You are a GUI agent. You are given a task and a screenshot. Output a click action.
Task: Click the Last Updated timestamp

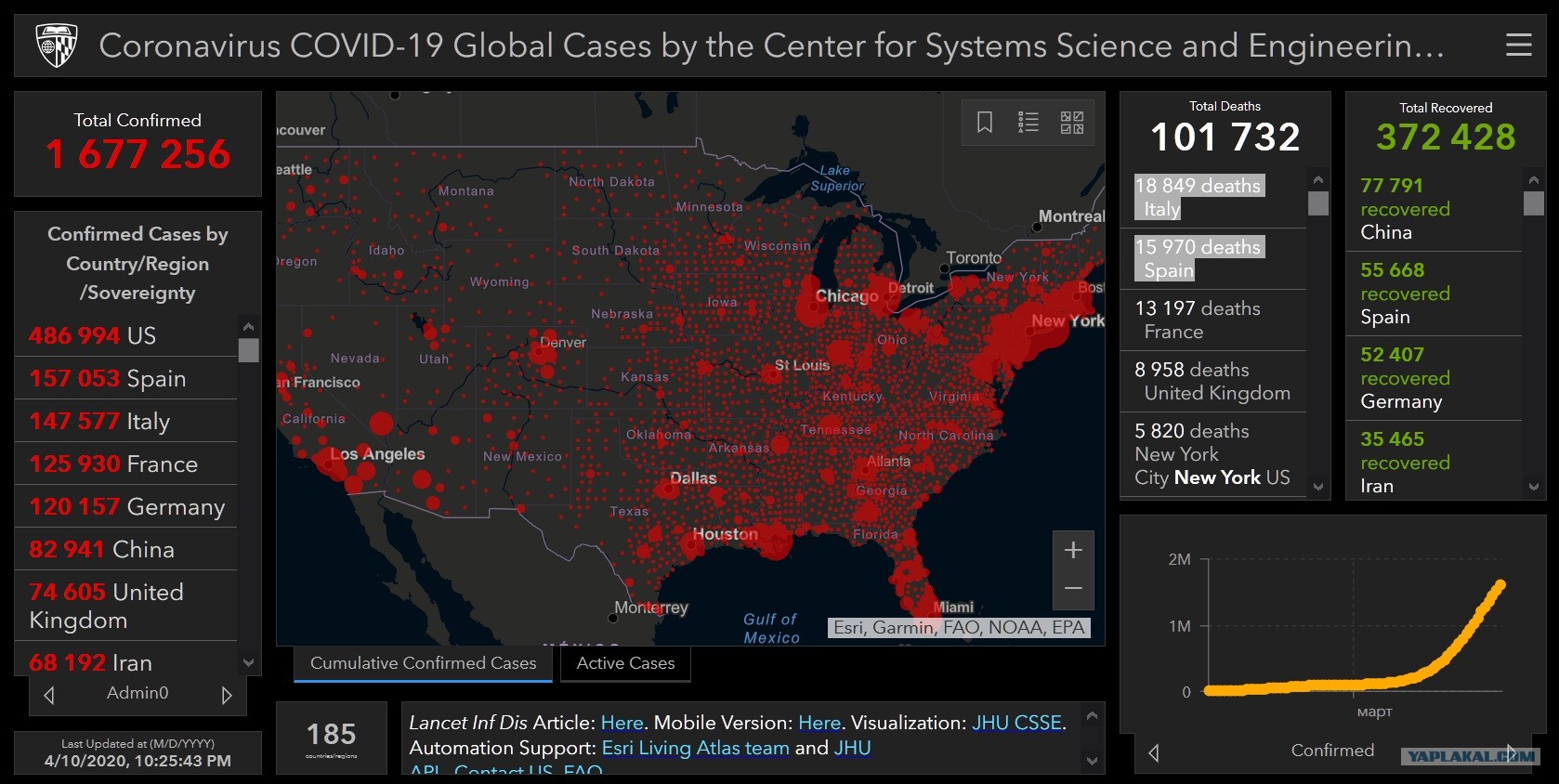click(138, 761)
